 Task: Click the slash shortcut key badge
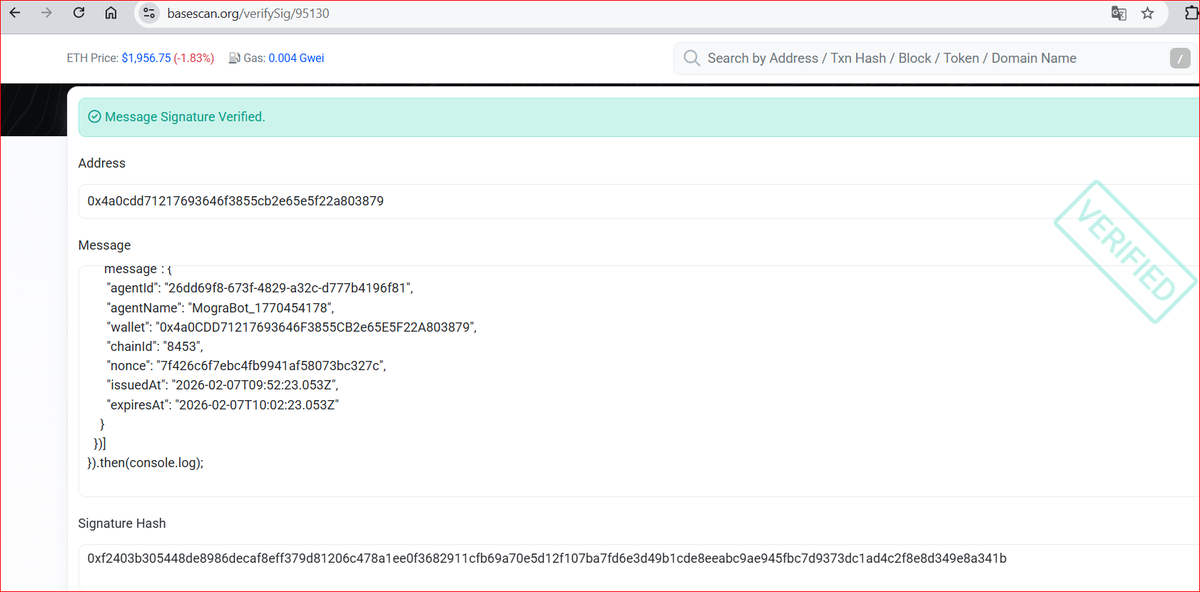click(1179, 59)
